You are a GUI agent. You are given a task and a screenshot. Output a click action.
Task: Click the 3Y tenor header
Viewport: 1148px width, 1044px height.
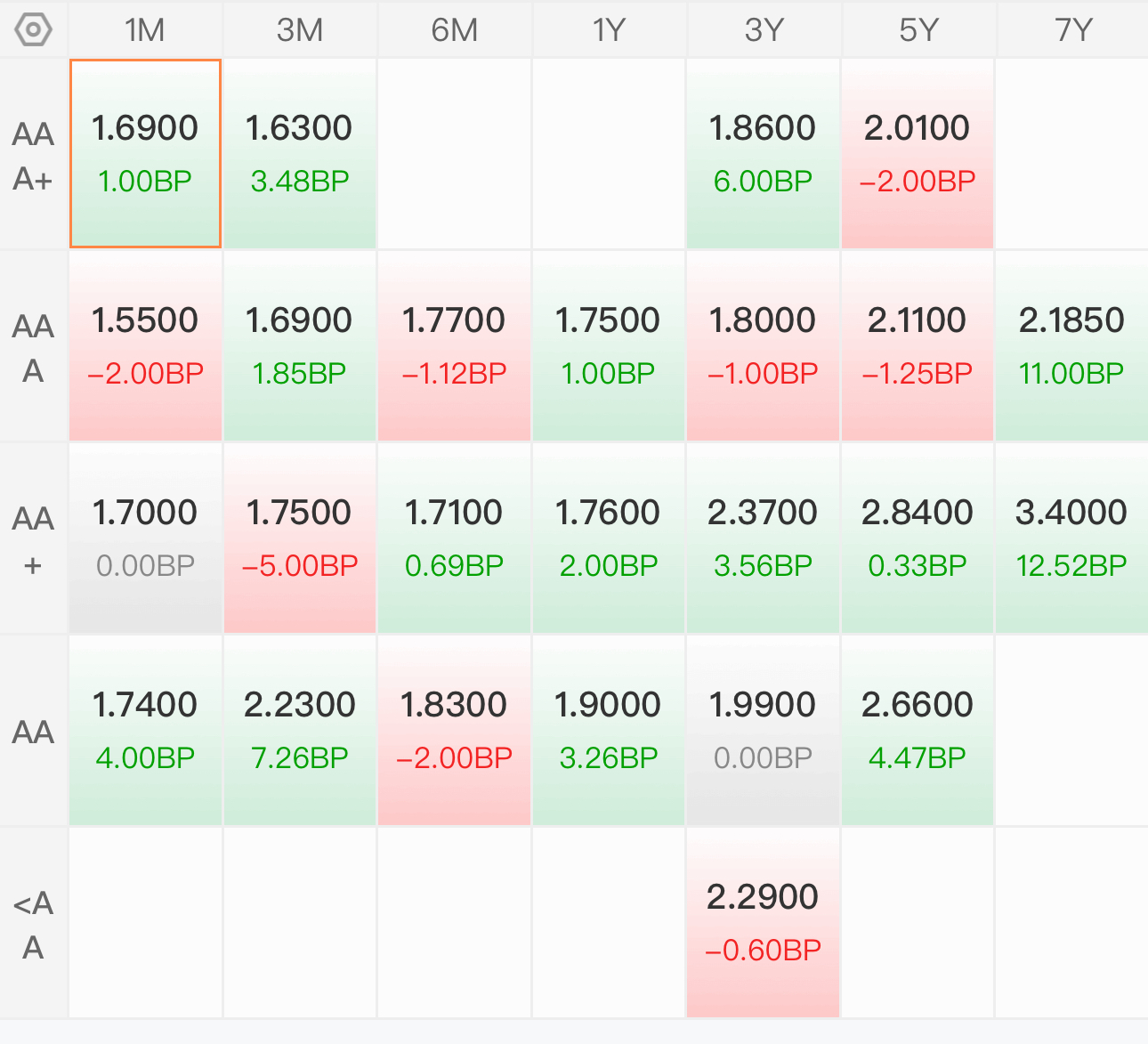click(x=764, y=30)
